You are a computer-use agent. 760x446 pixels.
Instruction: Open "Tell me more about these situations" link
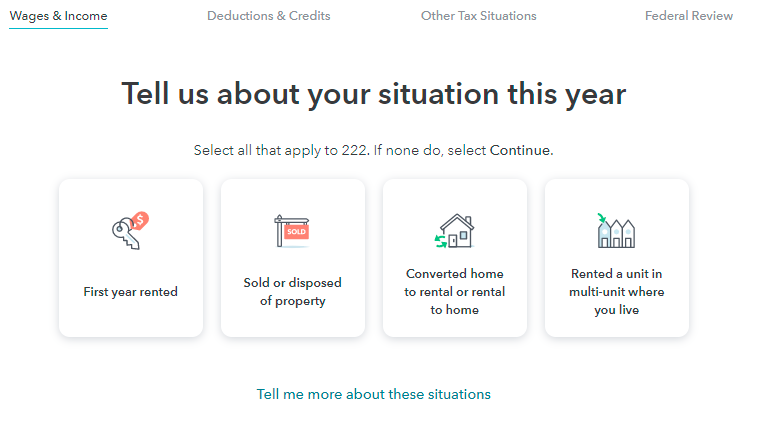pos(373,394)
